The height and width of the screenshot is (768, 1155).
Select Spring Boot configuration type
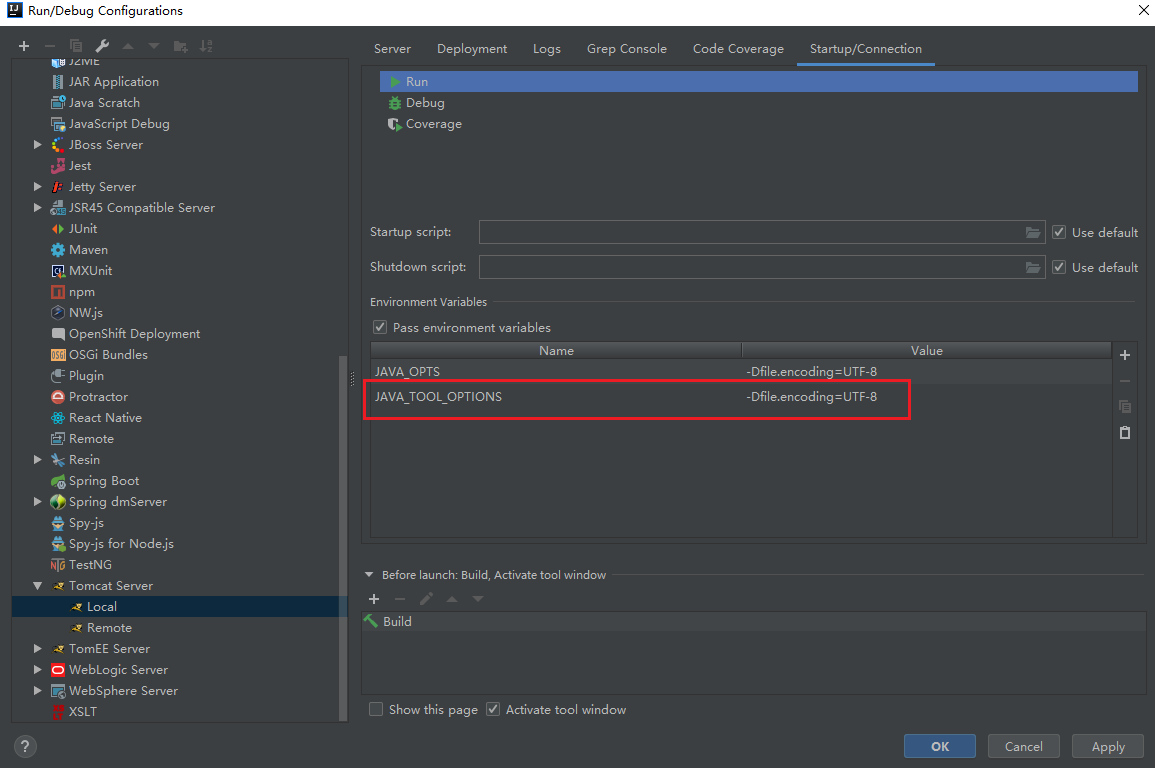(x=104, y=481)
